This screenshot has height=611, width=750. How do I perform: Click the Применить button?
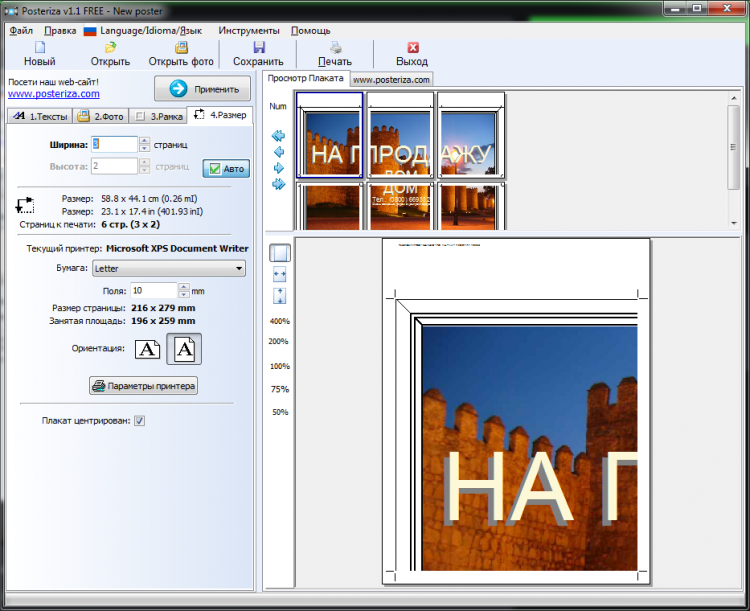(x=202, y=89)
